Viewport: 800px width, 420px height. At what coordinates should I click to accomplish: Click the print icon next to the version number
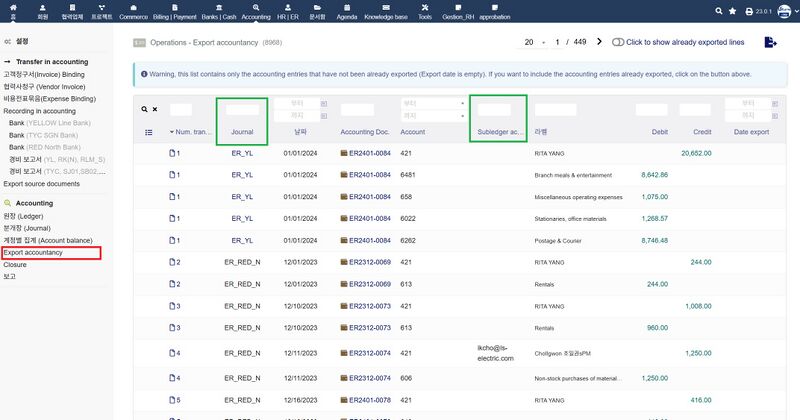[x=749, y=11]
